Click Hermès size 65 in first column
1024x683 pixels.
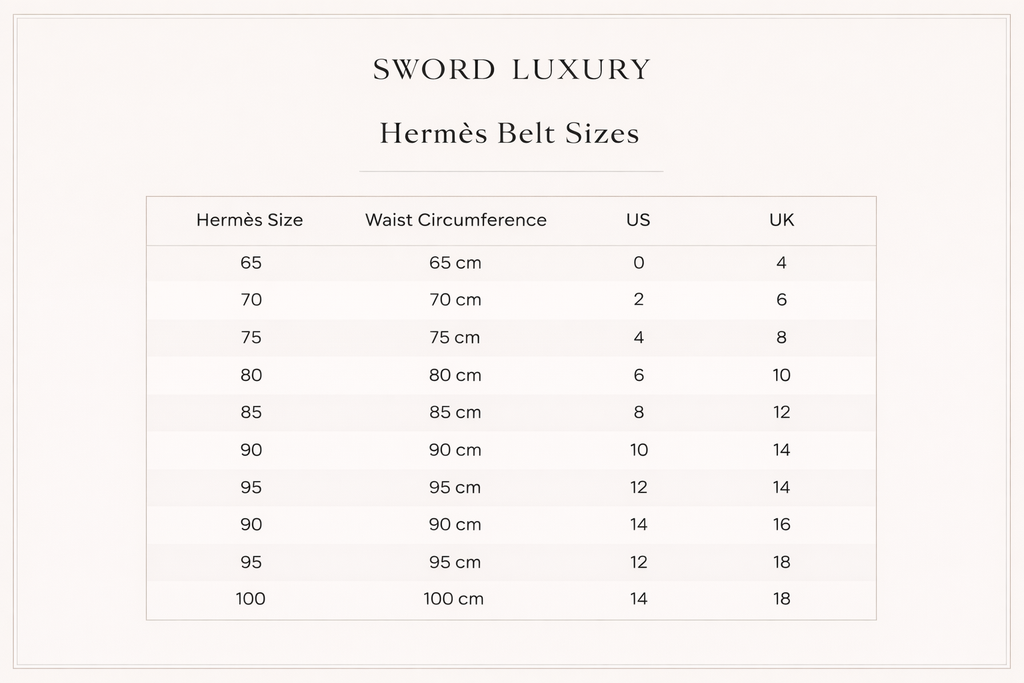pyautogui.click(x=250, y=263)
